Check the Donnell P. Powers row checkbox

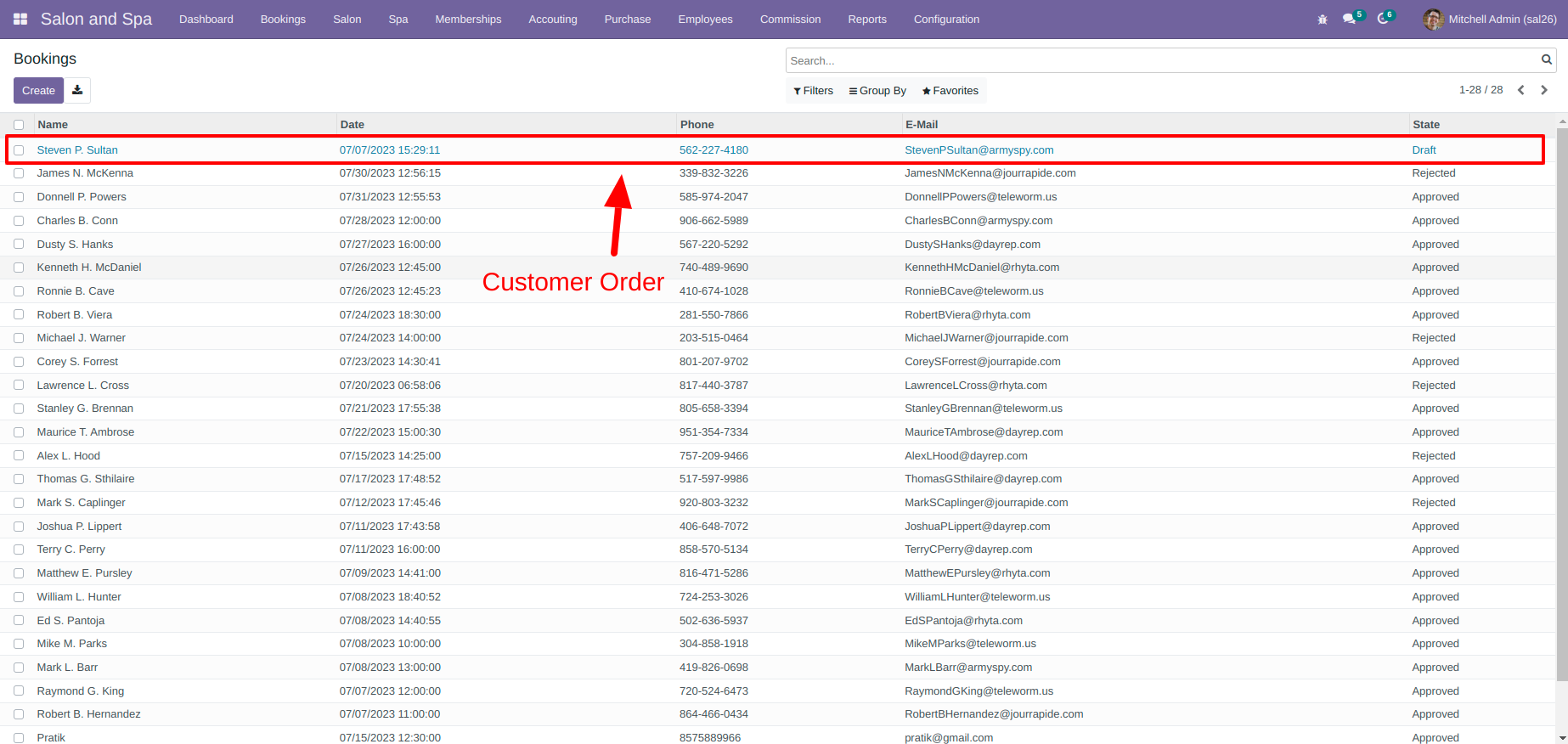pos(19,197)
